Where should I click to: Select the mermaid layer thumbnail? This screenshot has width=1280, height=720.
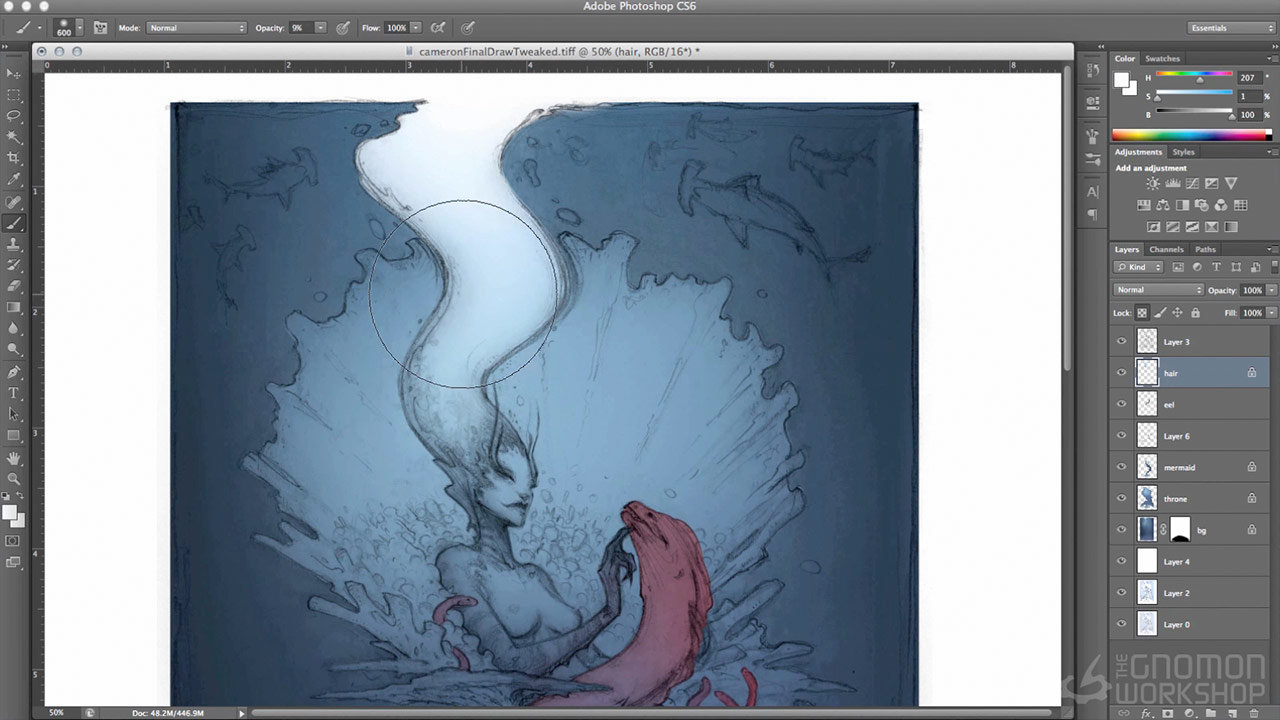pos(1147,467)
